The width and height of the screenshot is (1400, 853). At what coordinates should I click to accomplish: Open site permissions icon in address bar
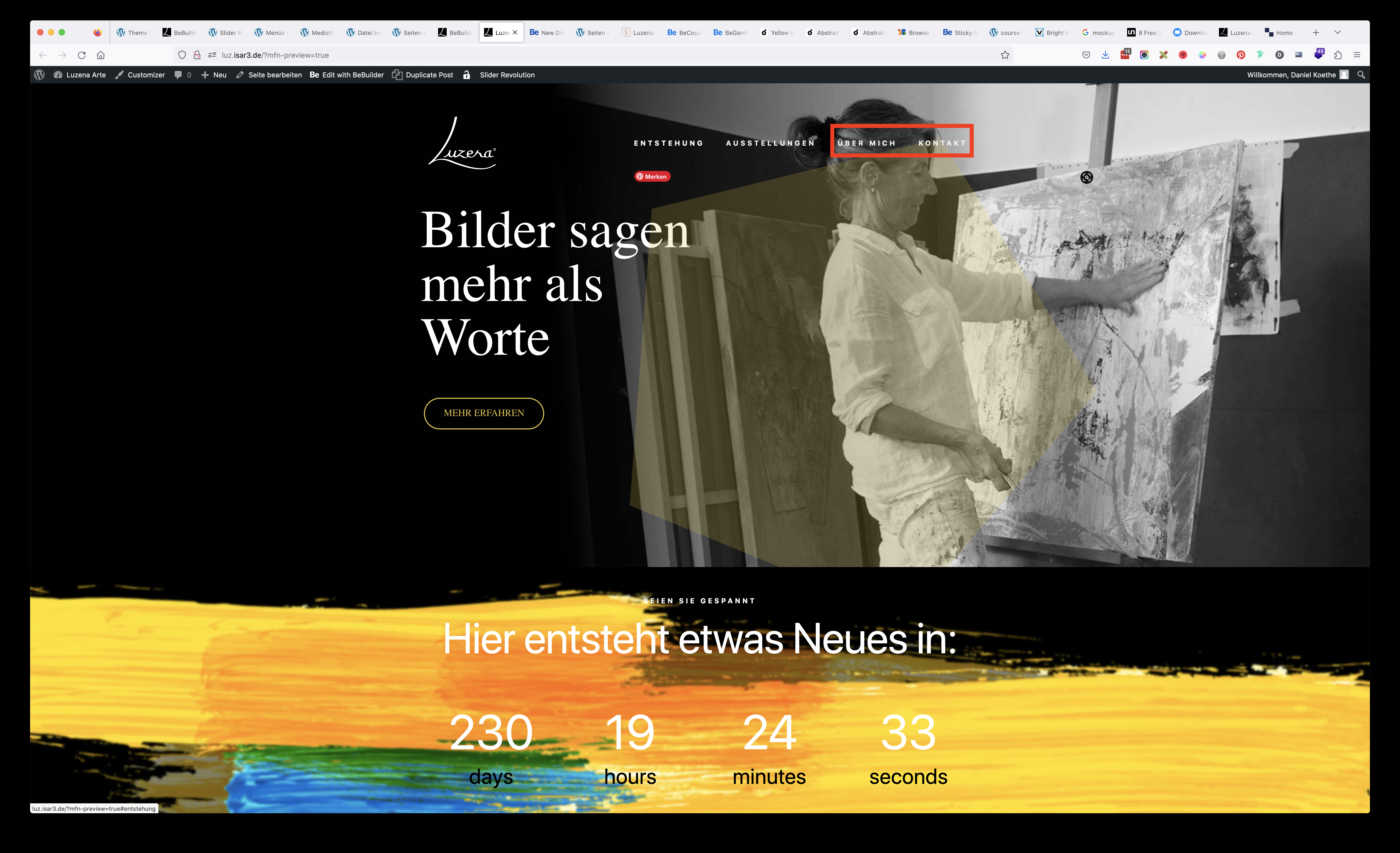click(x=212, y=55)
